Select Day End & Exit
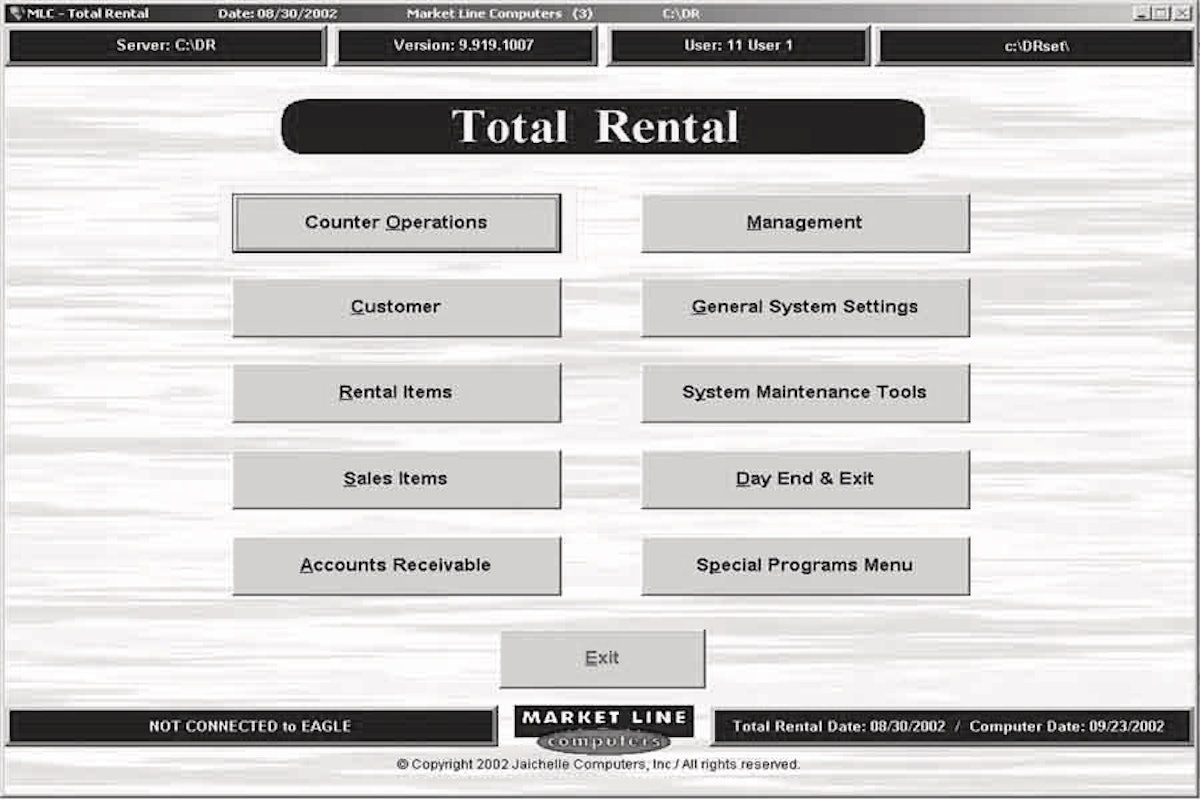The height and width of the screenshot is (800, 1200). 806,478
